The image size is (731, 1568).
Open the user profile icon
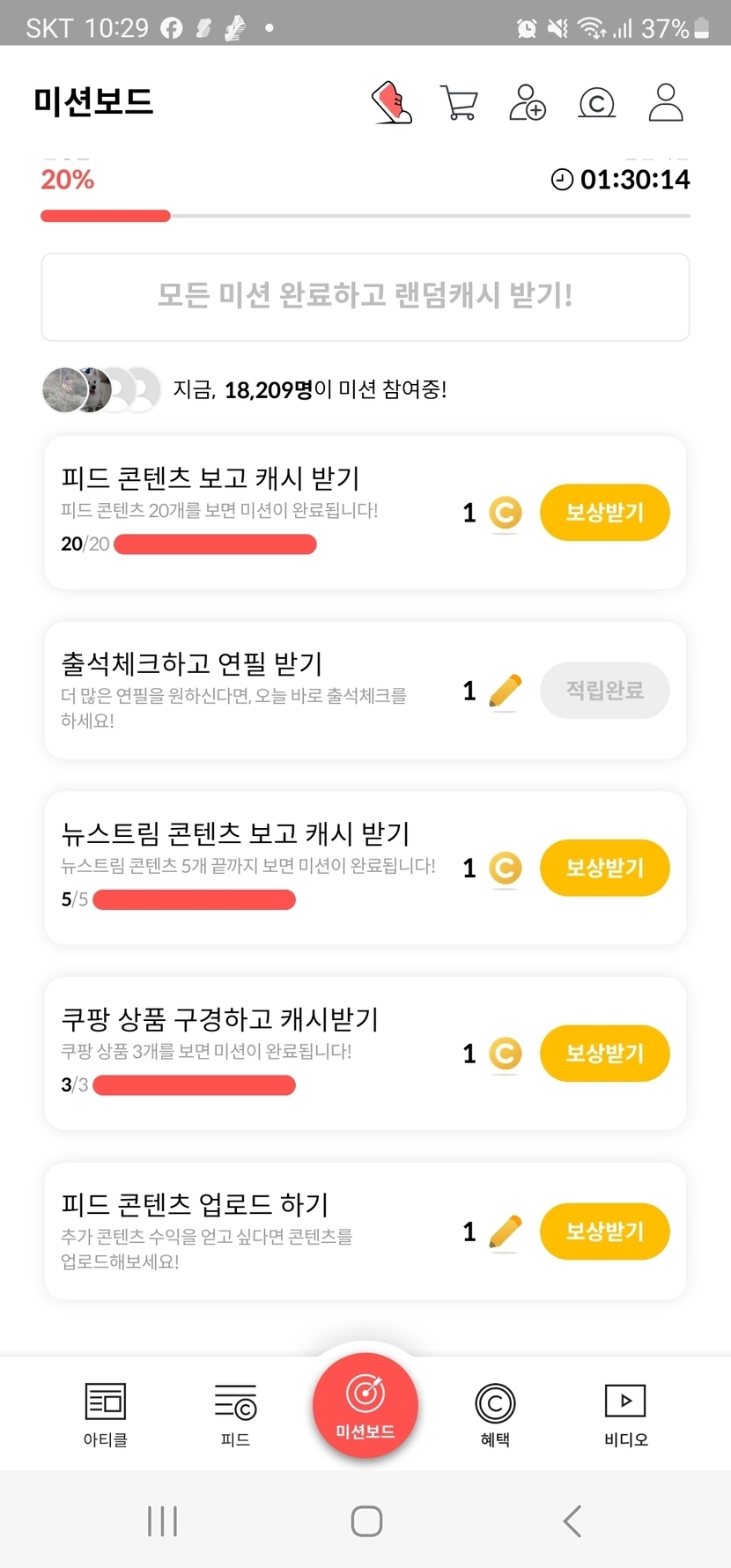666,102
